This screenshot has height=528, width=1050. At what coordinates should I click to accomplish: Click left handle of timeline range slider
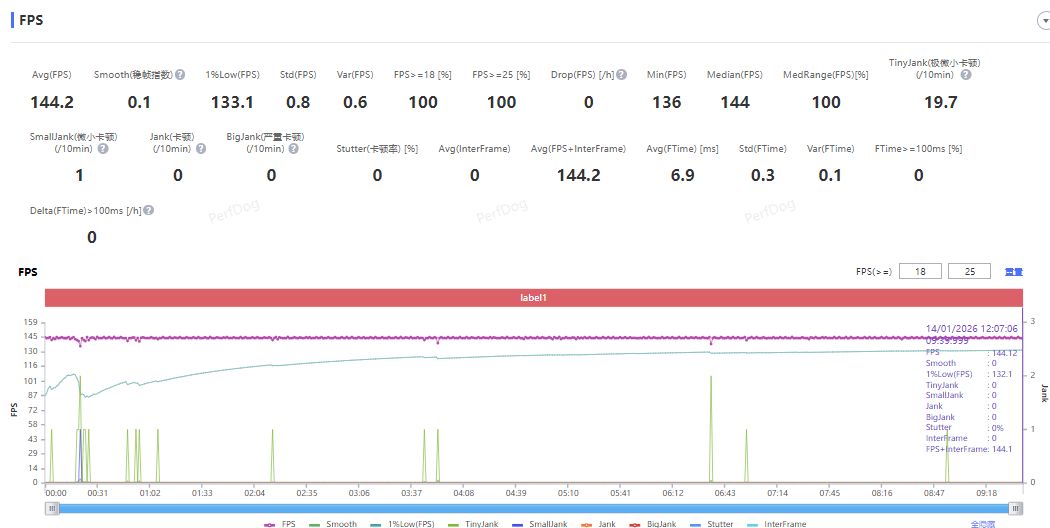(x=50, y=507)
